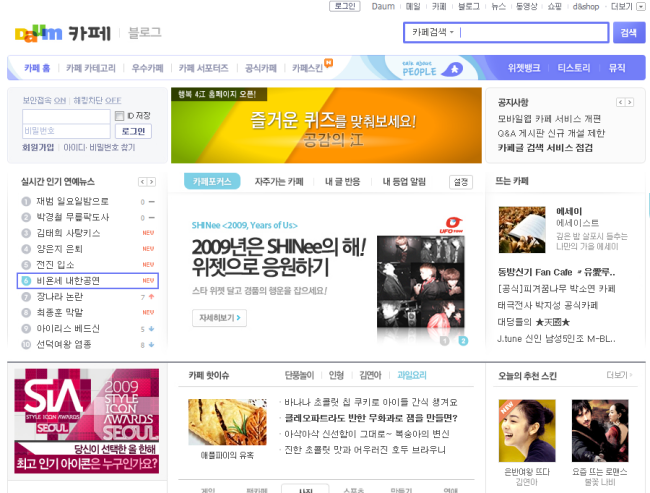
Task: Switch to 내 등업 알림 tab
Action: (404, 182)
